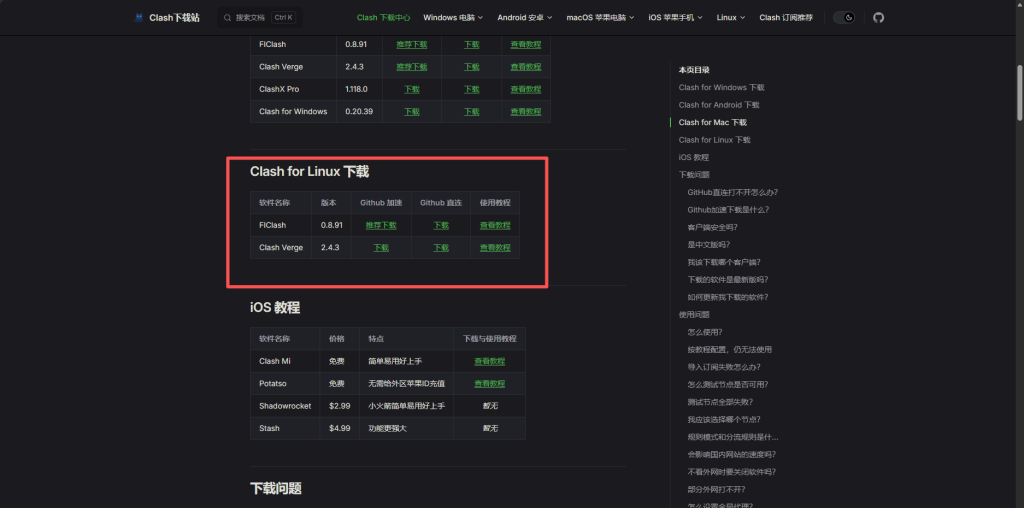Open 查看教程 for Potatso
Image resolution: width=1024 pixels, height=508 pixels.
(489, 383)
